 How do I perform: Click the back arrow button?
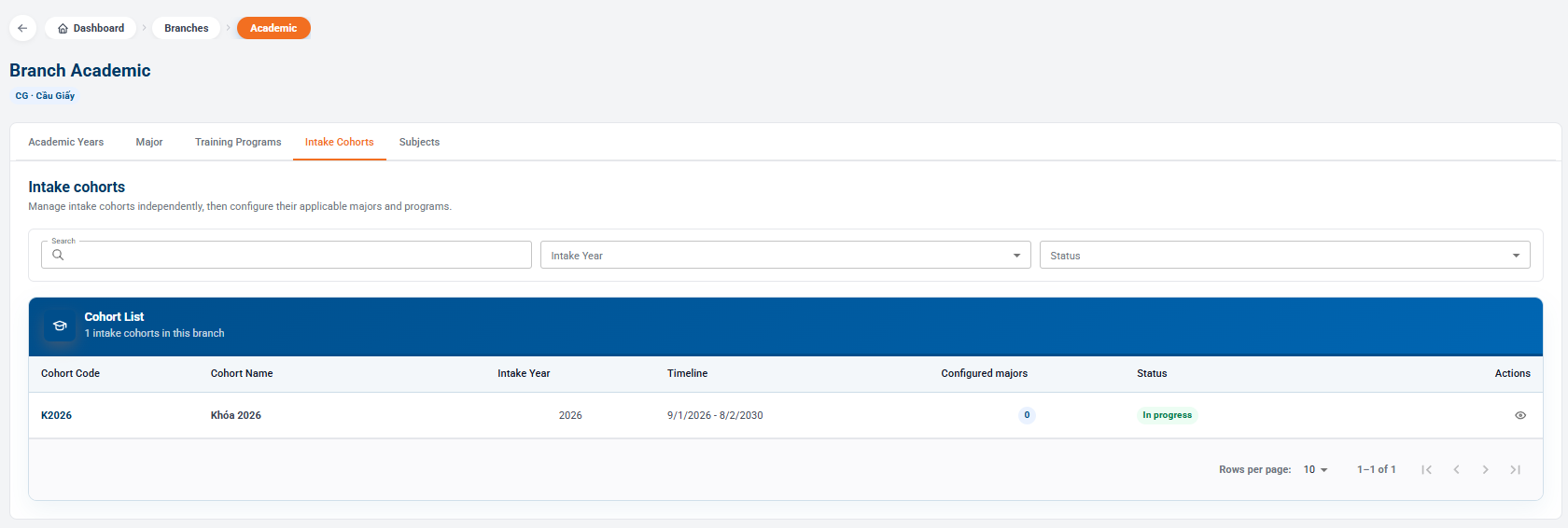point(22,28)
